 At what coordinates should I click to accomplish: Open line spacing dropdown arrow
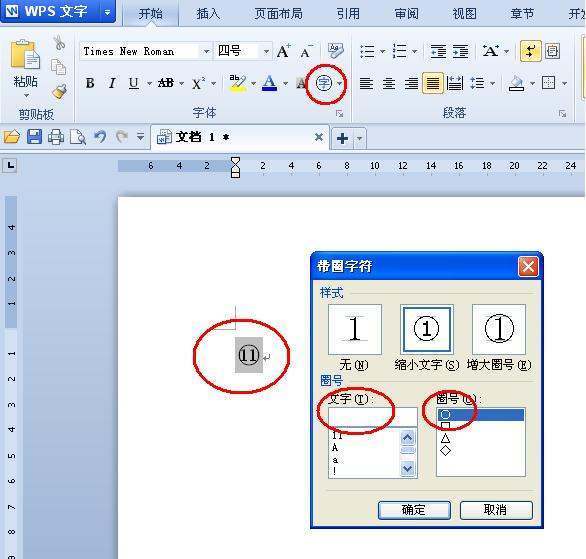tap(493, 83)
